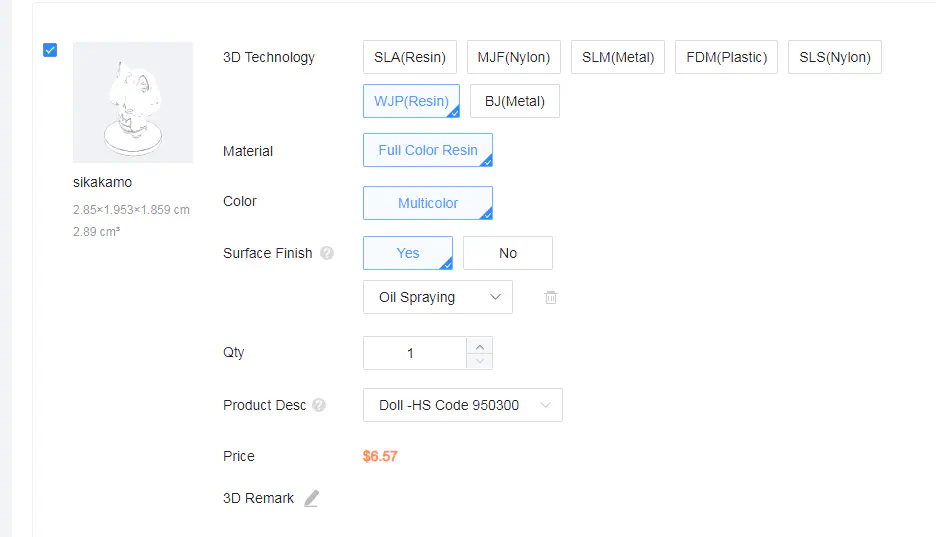The height and width of the screenshot is (537, 936).
Task: Delete the Oil Spraying finish with trash icon
Action: click(550, 297)
